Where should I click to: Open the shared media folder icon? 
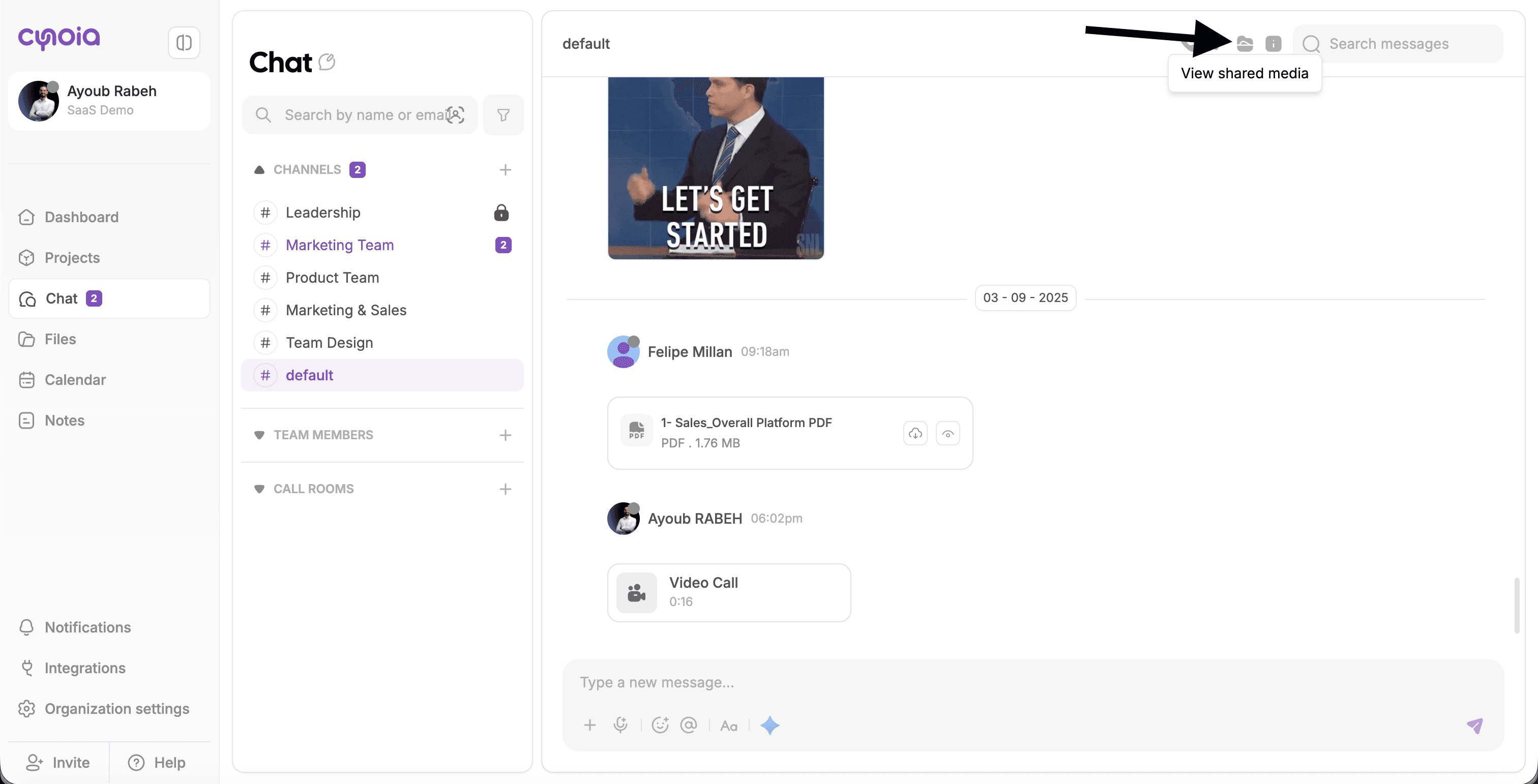pyautogui.click(x=1245, y=44)
